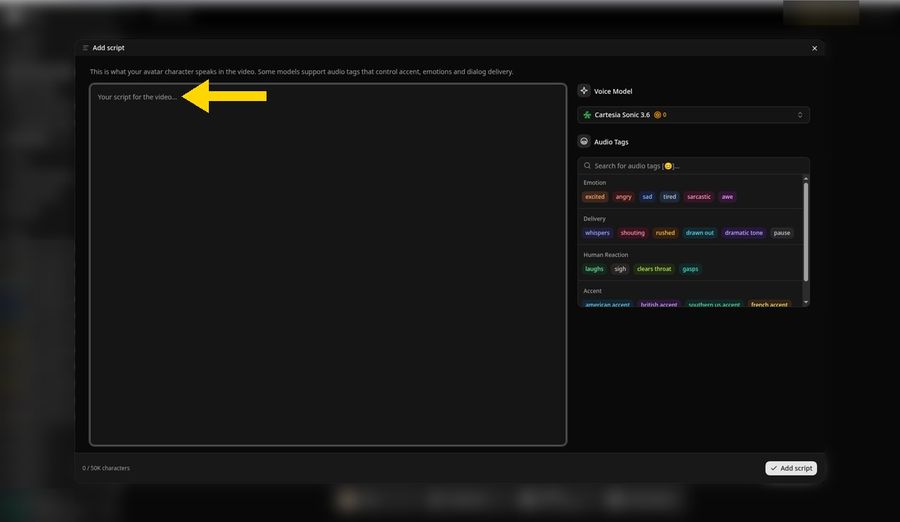The image size is (900, 522).
Task: Open the Cartesia Sonic 3.6 voice model dropdown
Action: click(693, 115)
